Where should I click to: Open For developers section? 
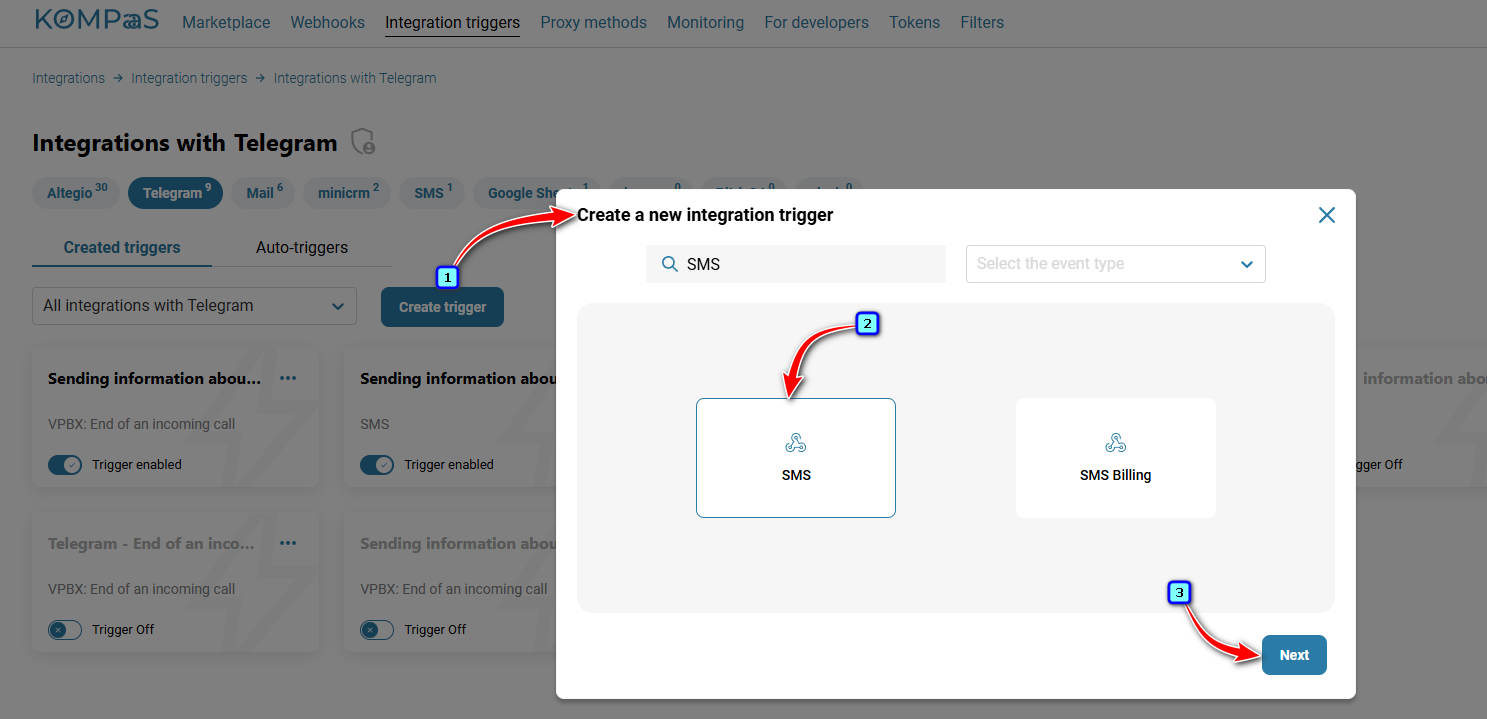[x=816, y=22]
